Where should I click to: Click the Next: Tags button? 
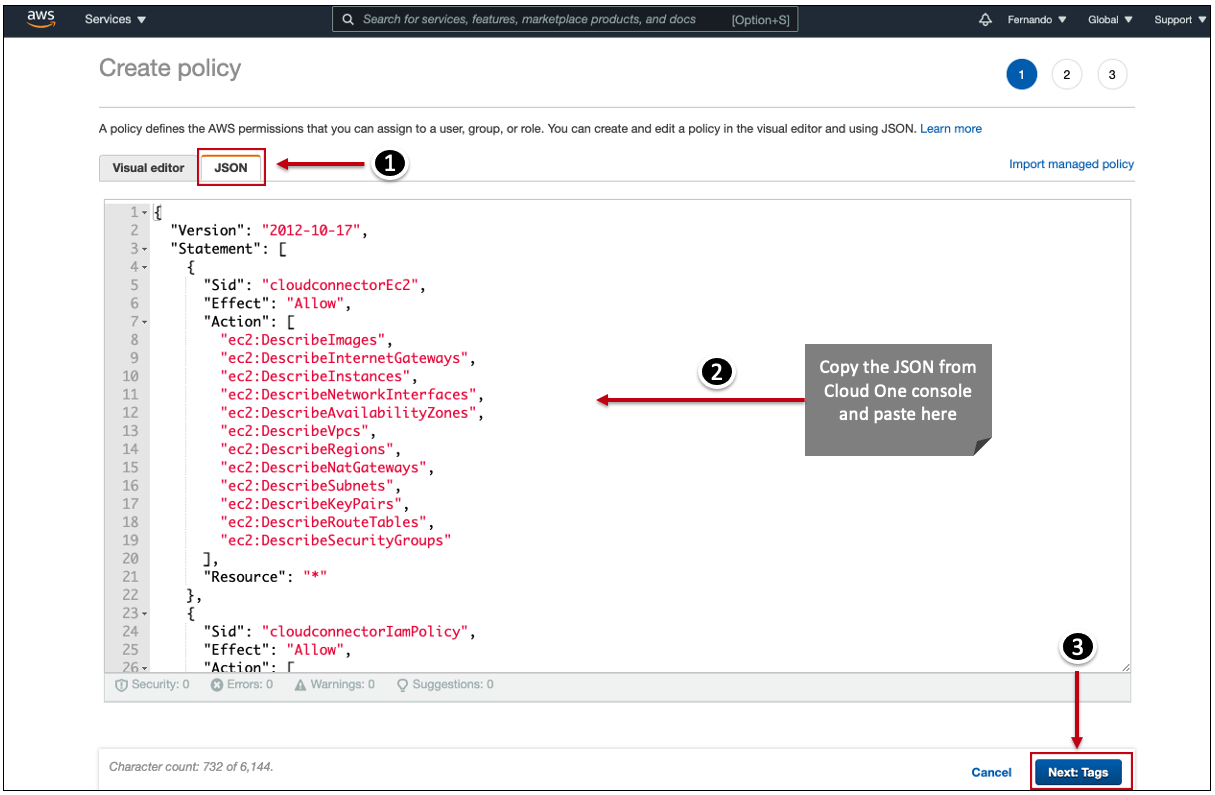coord(1078,772)
